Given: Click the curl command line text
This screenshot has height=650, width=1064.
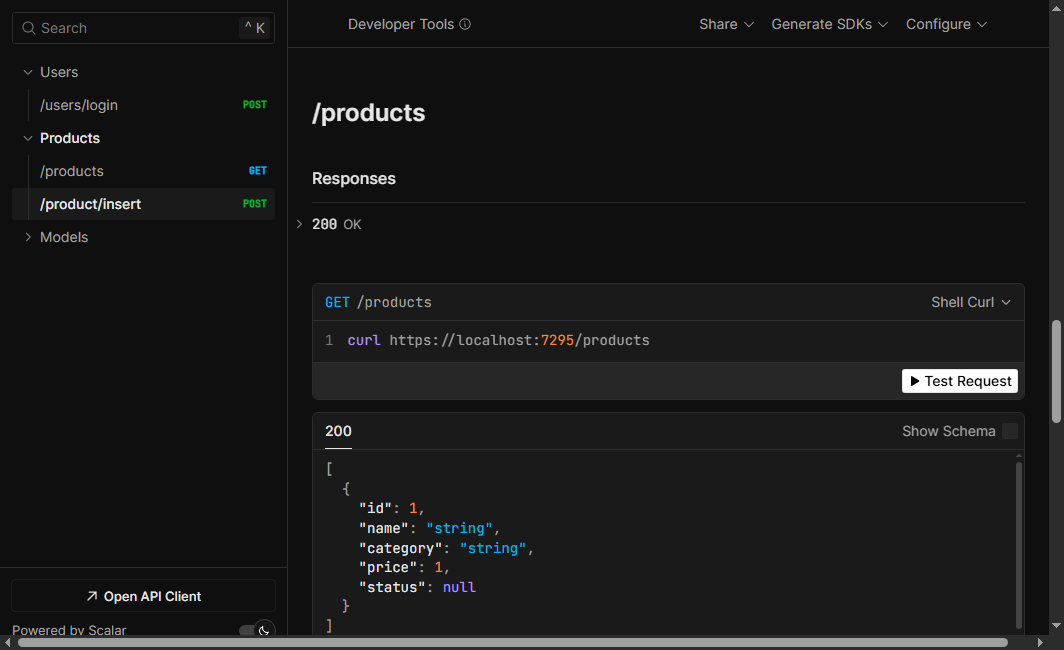Looking at the screenshot, I should [498, 341].
